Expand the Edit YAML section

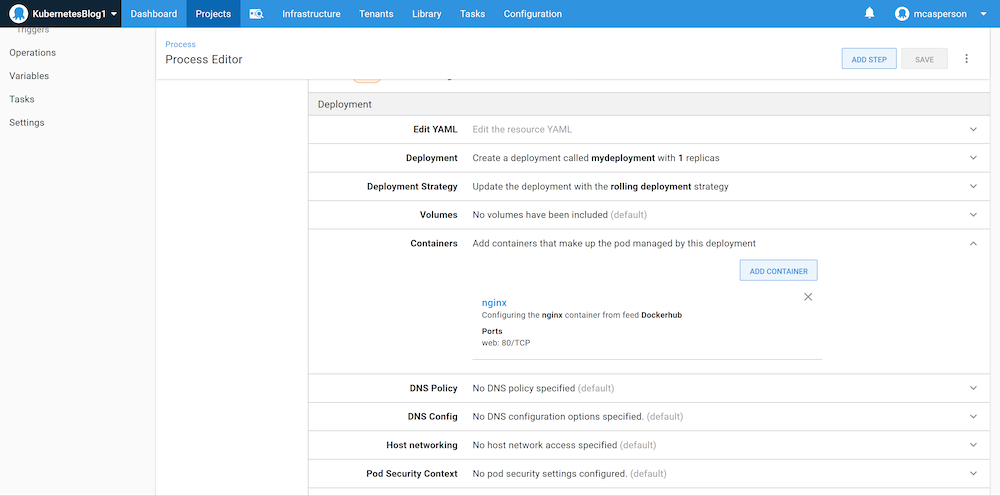pyautogui.click(x=973, y=129)
